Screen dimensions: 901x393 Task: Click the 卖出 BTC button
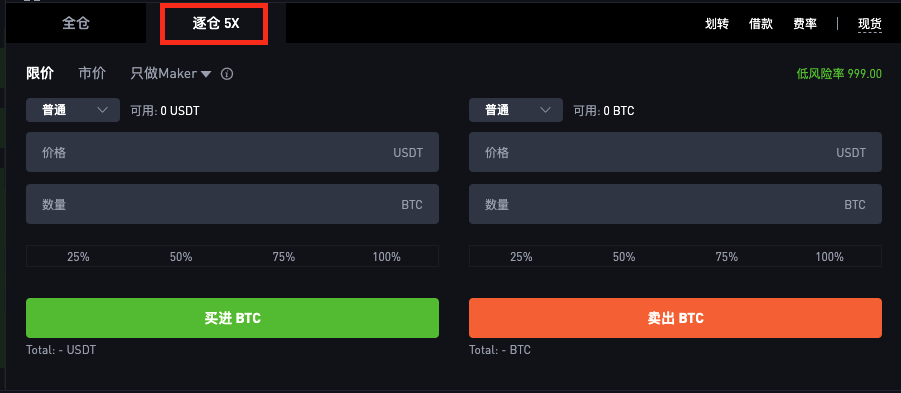point(675,318)
